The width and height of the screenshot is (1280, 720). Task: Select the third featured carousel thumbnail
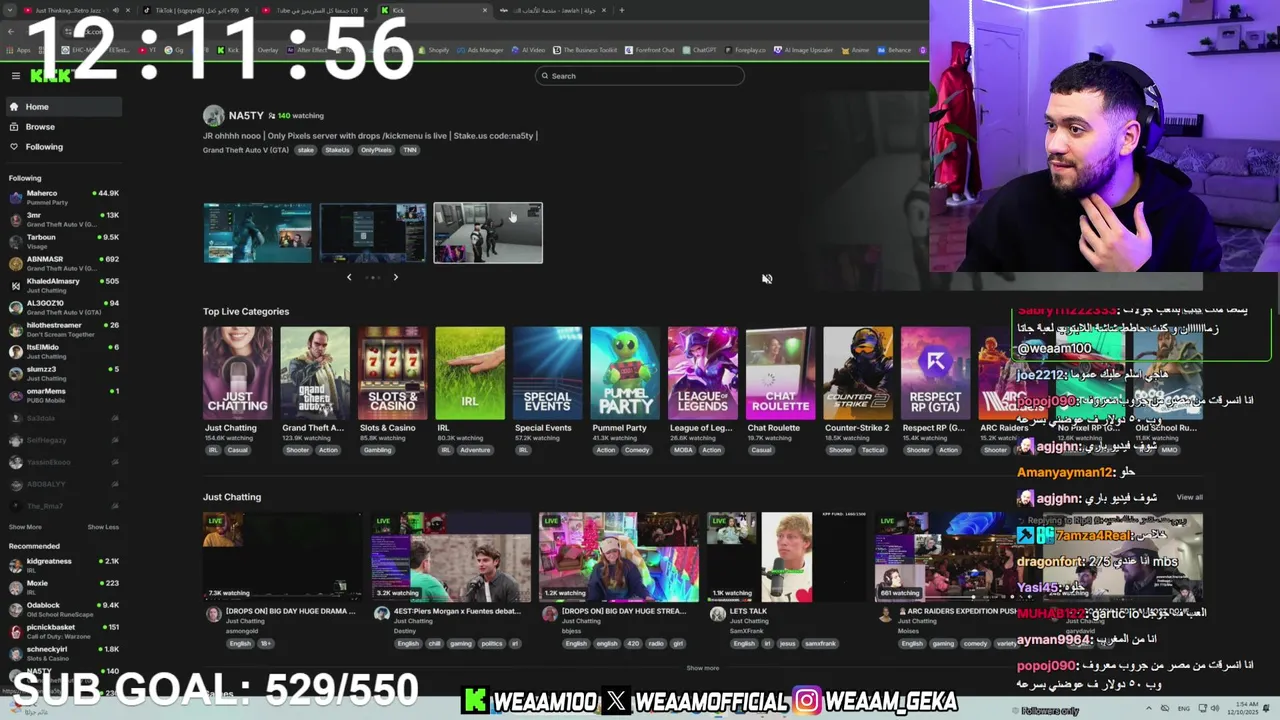[x=488, y=233]
